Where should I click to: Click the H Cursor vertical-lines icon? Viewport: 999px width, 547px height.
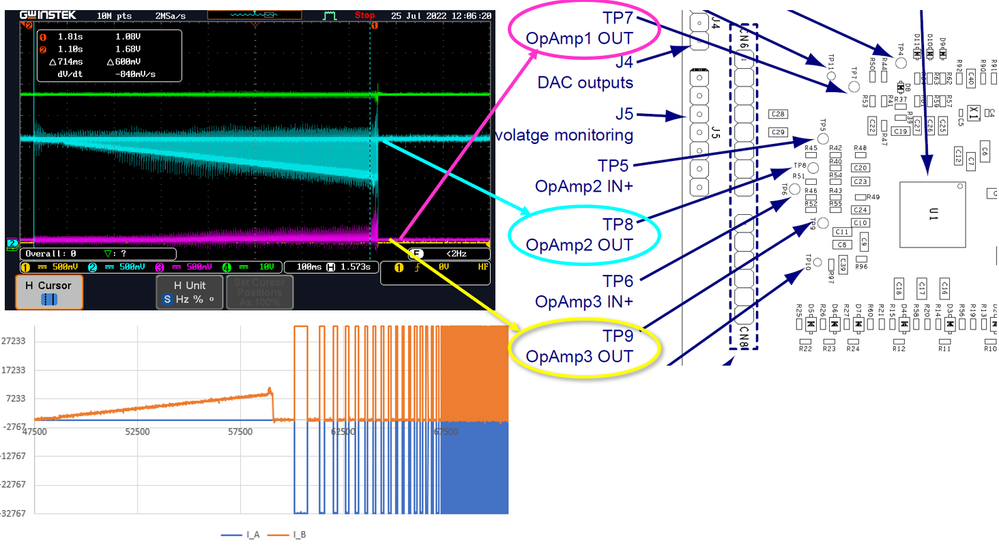coord(49,299)
